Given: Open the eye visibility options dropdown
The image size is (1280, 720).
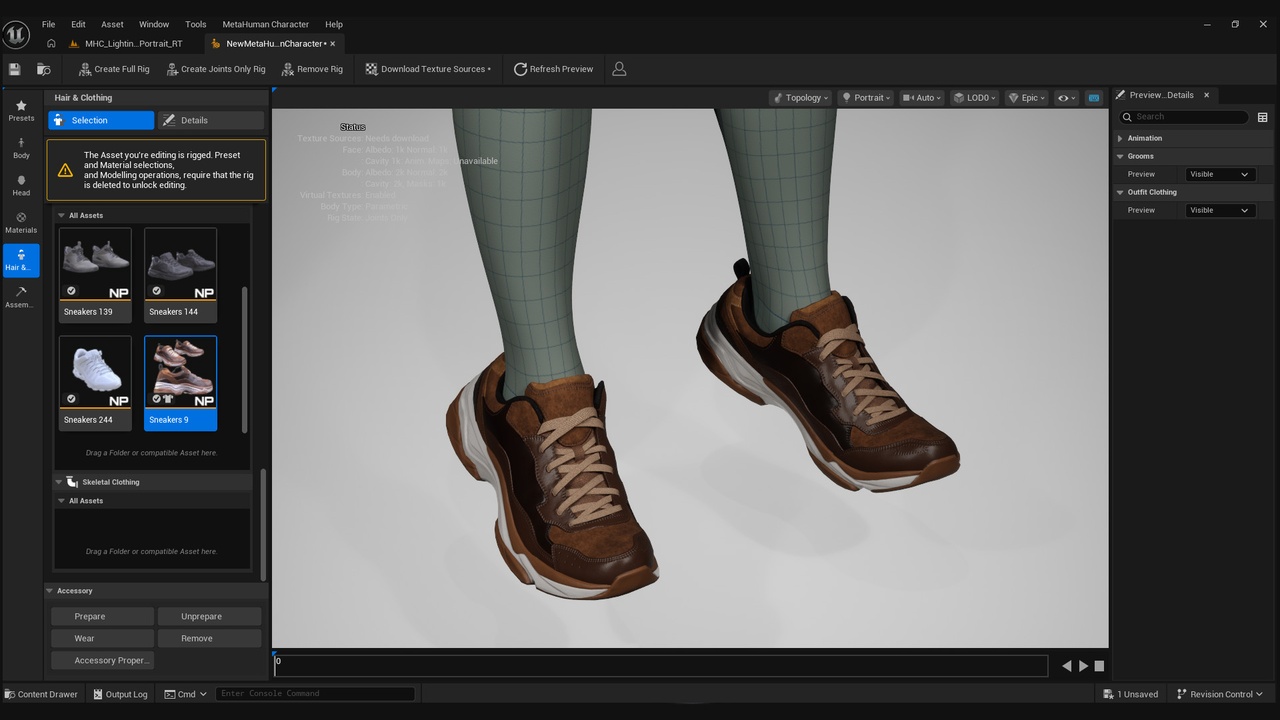Looking at the screenshot, I should click(1067, 98).
